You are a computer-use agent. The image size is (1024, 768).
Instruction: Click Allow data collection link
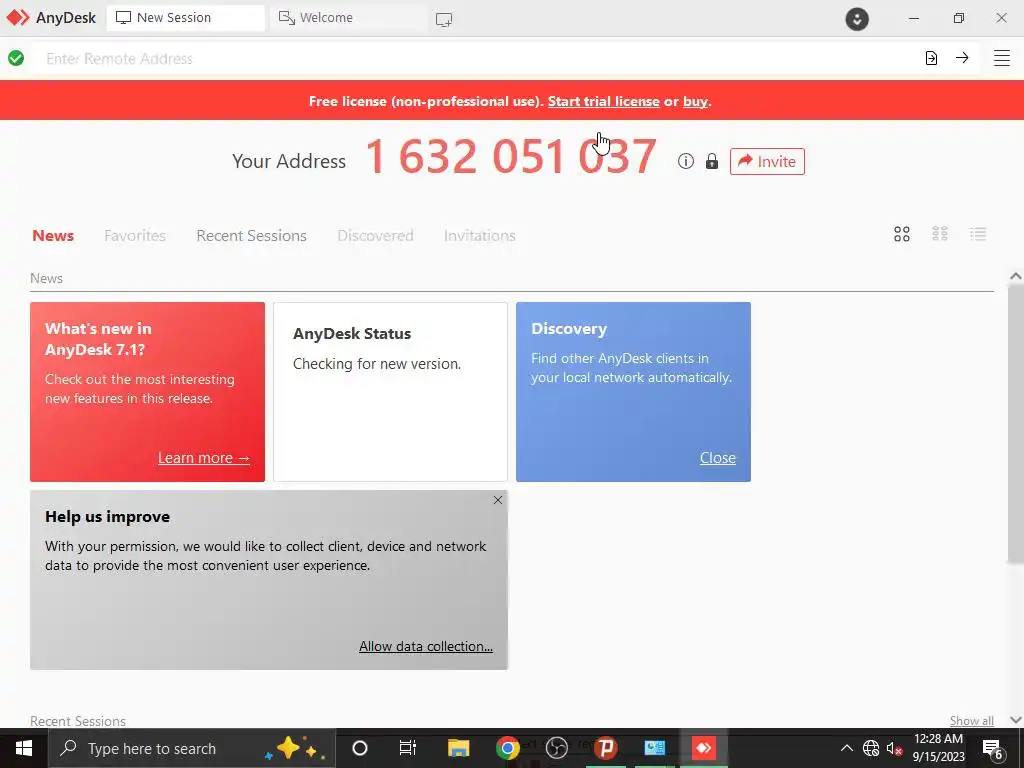pyautogui.click(x=426, y=646)
